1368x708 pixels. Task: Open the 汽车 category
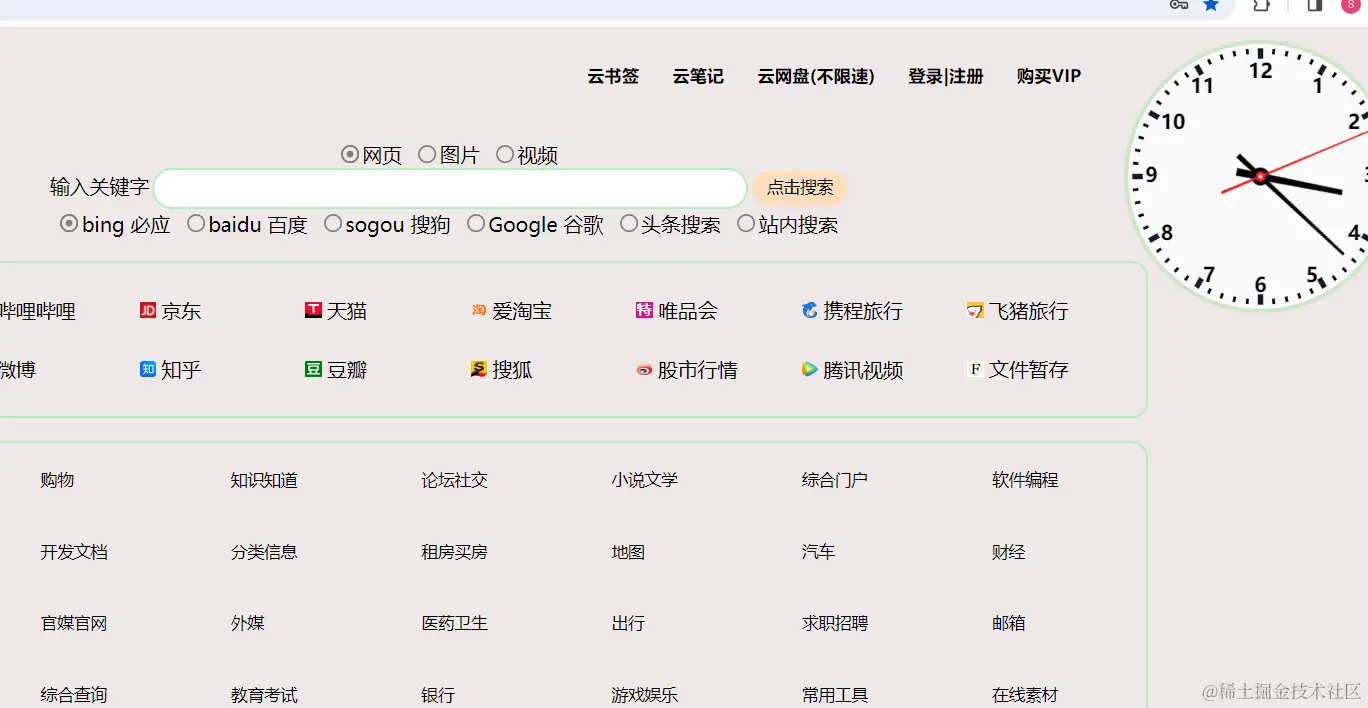pos(818,552)
